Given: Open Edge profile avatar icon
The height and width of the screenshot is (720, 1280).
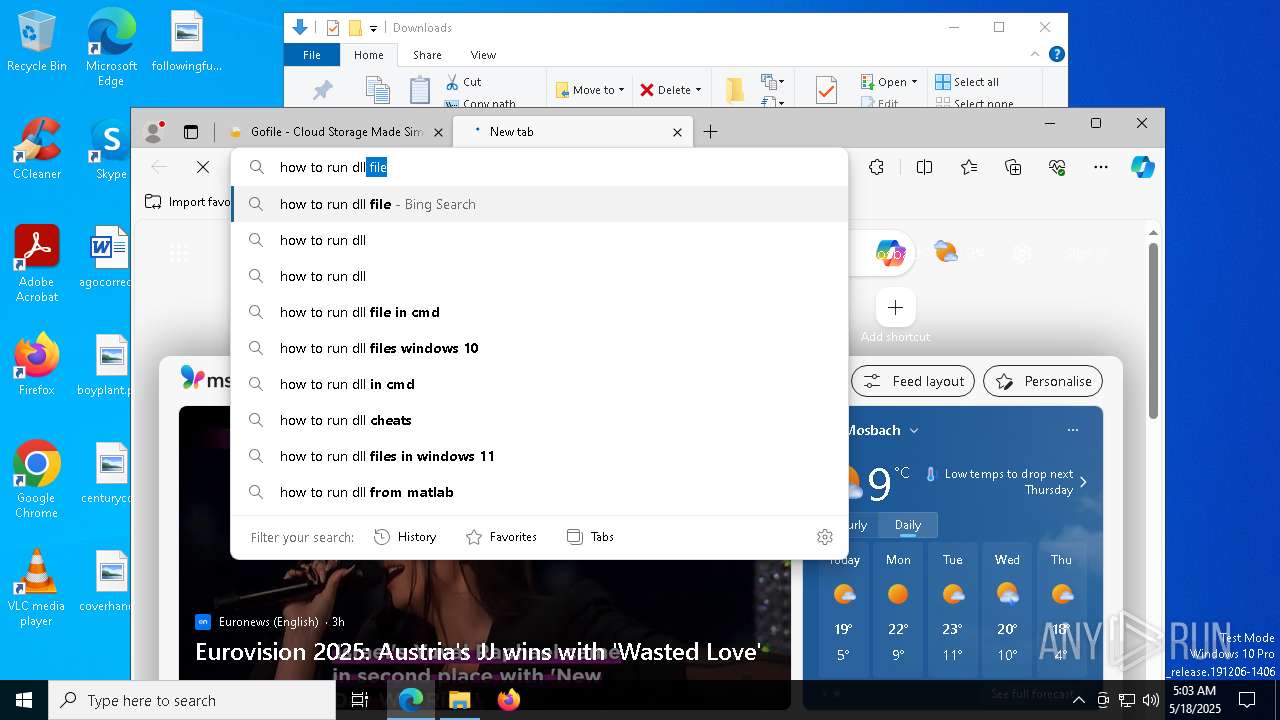Looking at the screenshot, I should pyautogui.click(x=154, y=131).
